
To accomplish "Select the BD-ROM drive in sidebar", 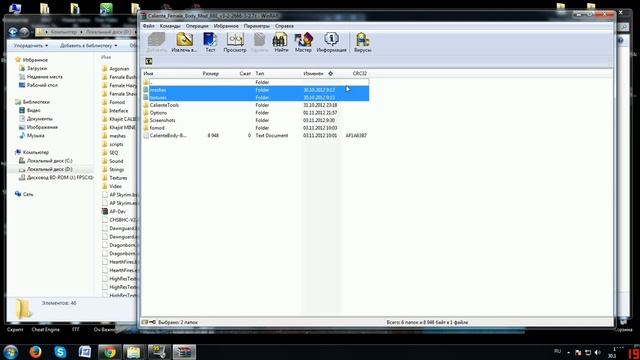I will pos(56,178).
